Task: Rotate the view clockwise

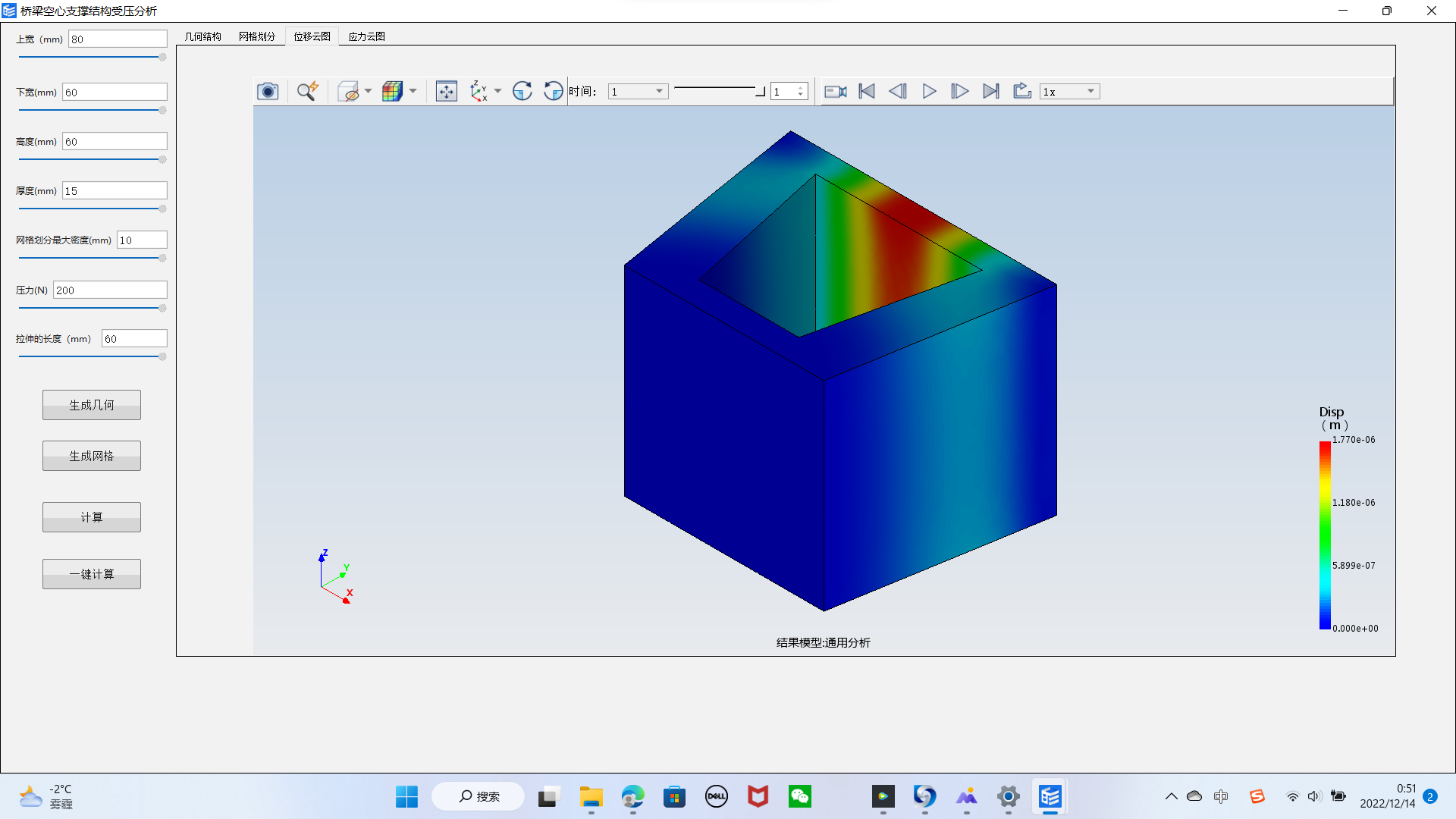Action: tap(522, 92)
